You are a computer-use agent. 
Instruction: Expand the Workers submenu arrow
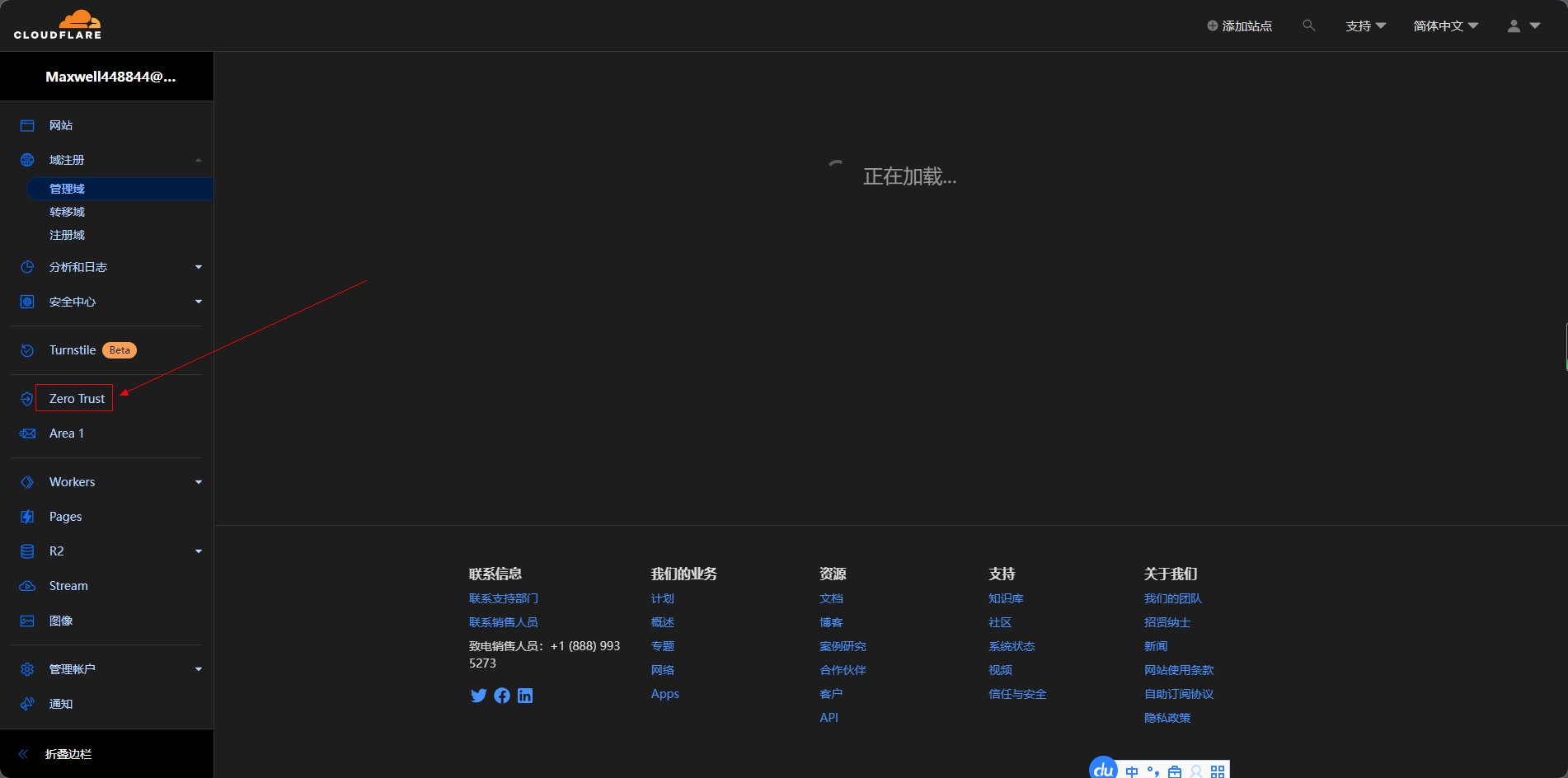(x=199, y=482)
